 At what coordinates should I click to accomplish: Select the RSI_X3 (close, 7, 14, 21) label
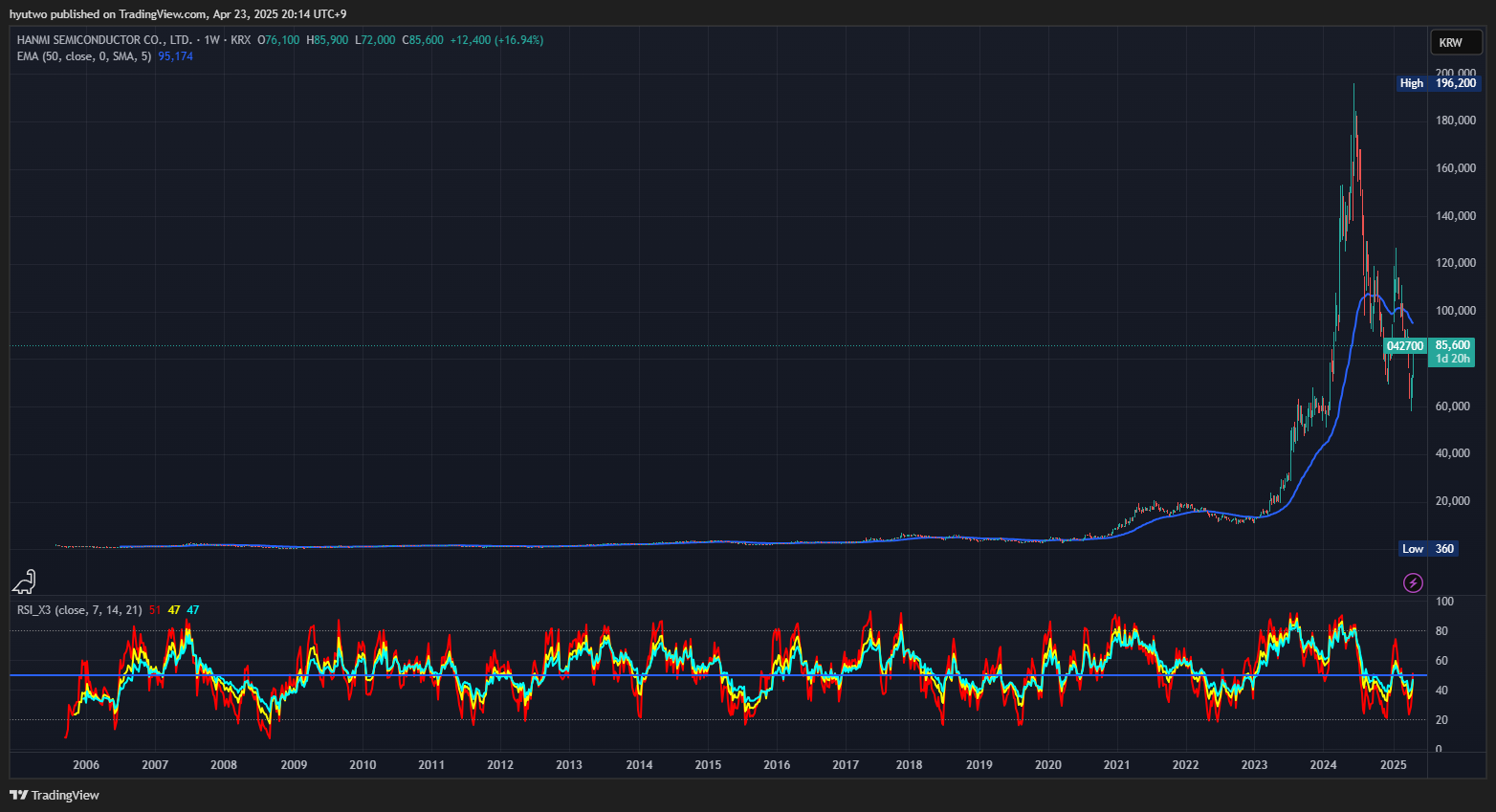click(79, 610)
